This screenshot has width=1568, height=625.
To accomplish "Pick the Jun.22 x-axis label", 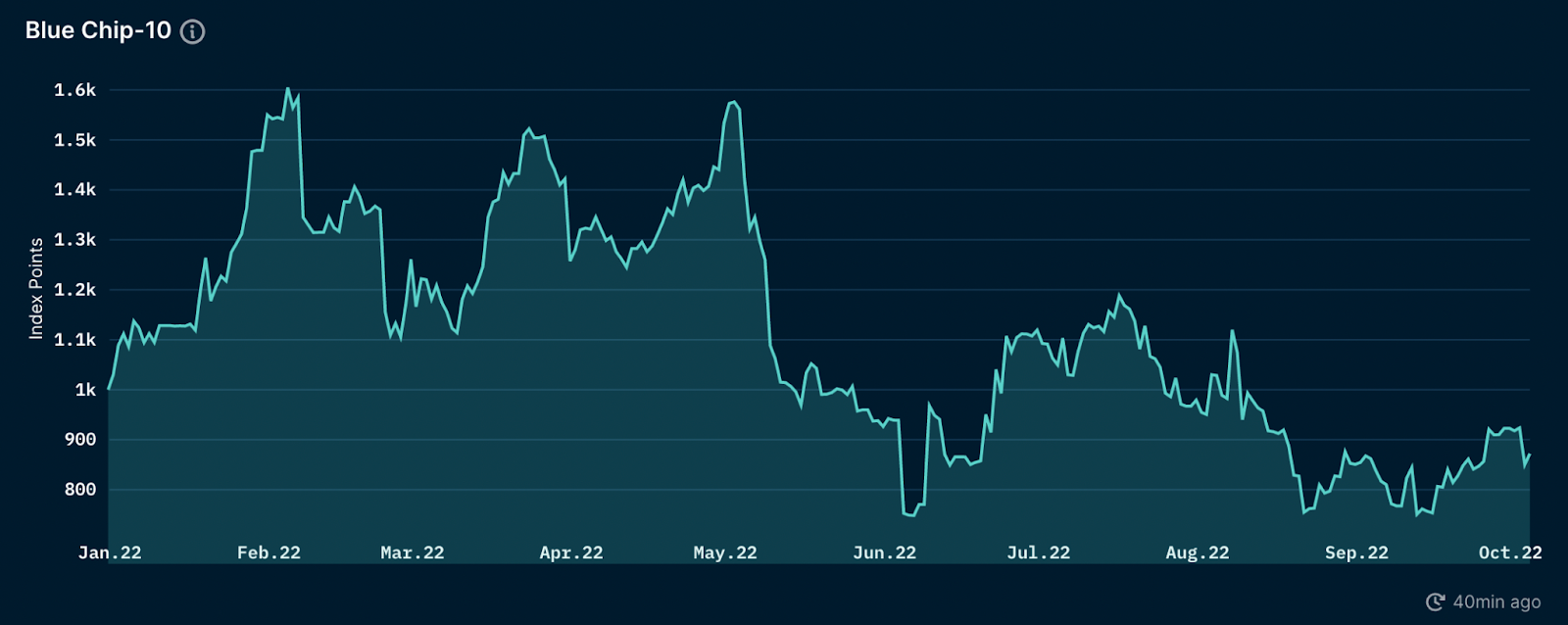I will [x=884, y=553].
